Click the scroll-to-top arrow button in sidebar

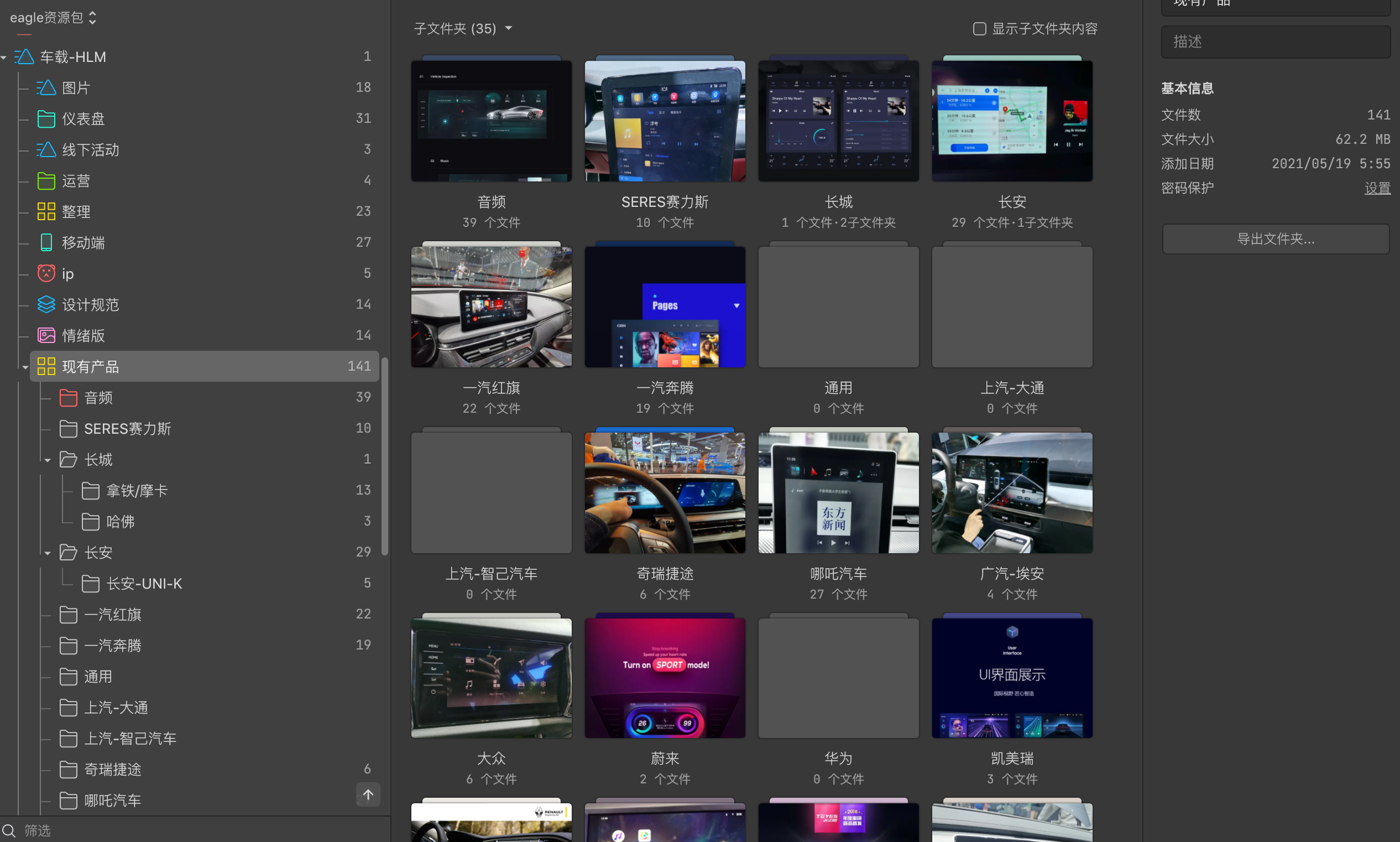click(368, 794)
